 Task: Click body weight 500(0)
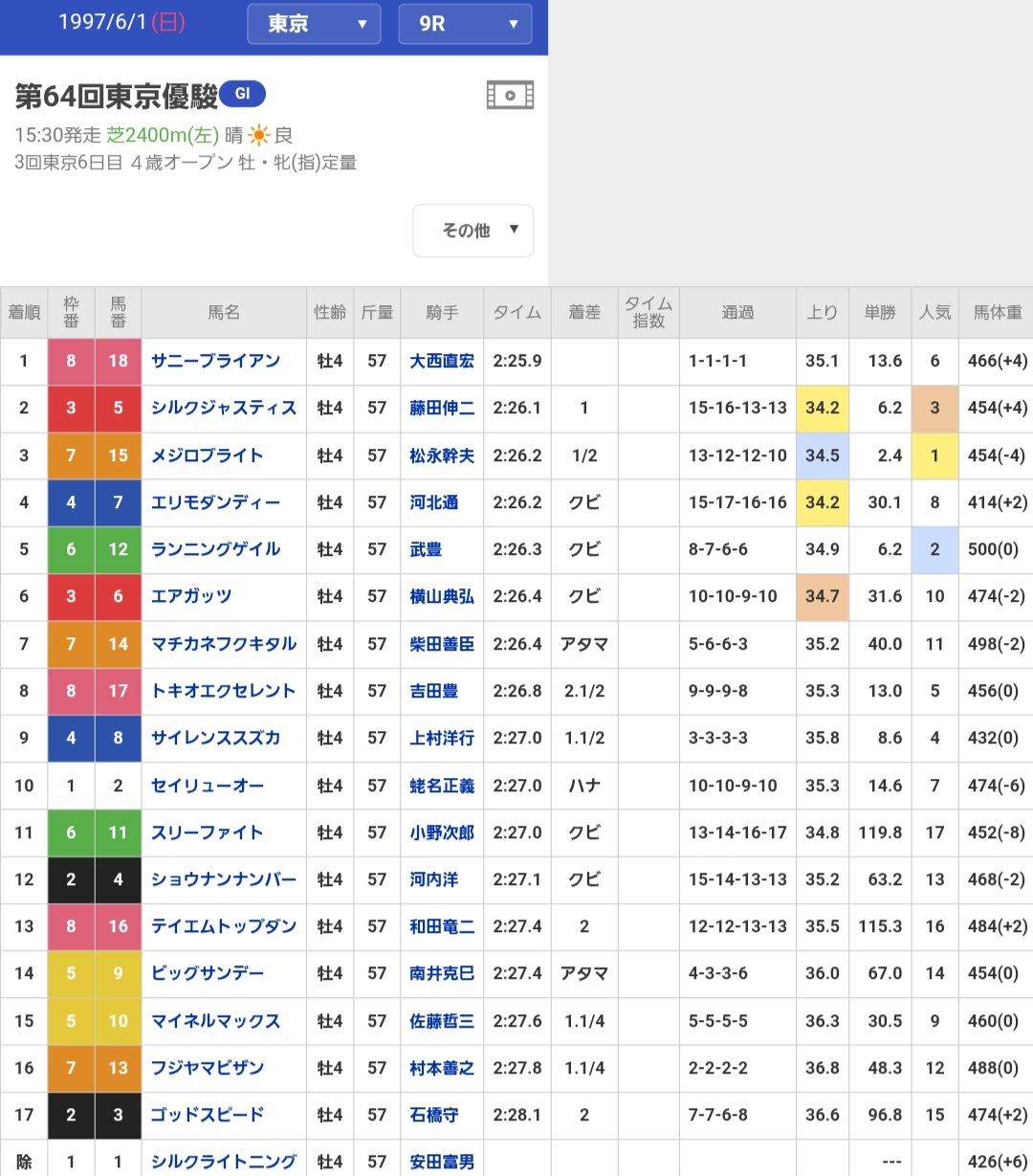click(993, 549)
